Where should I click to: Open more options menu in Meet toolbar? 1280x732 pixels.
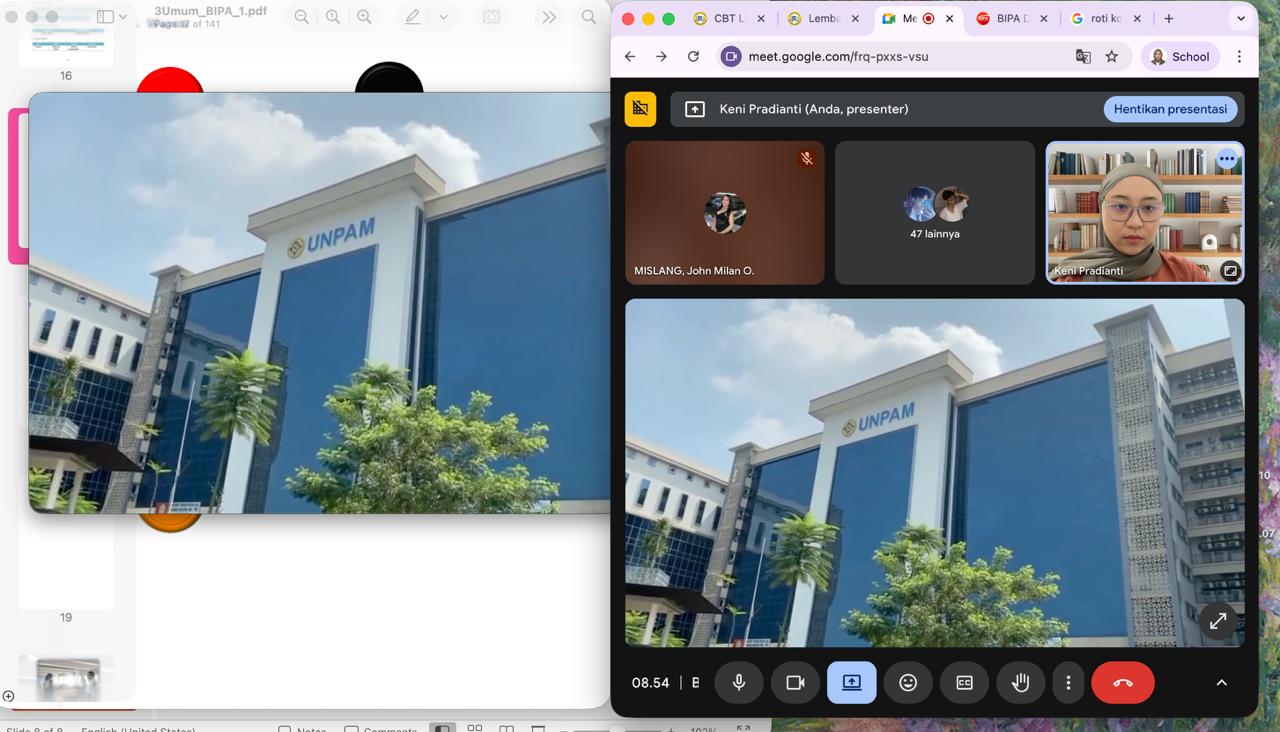click(1068, 683)
